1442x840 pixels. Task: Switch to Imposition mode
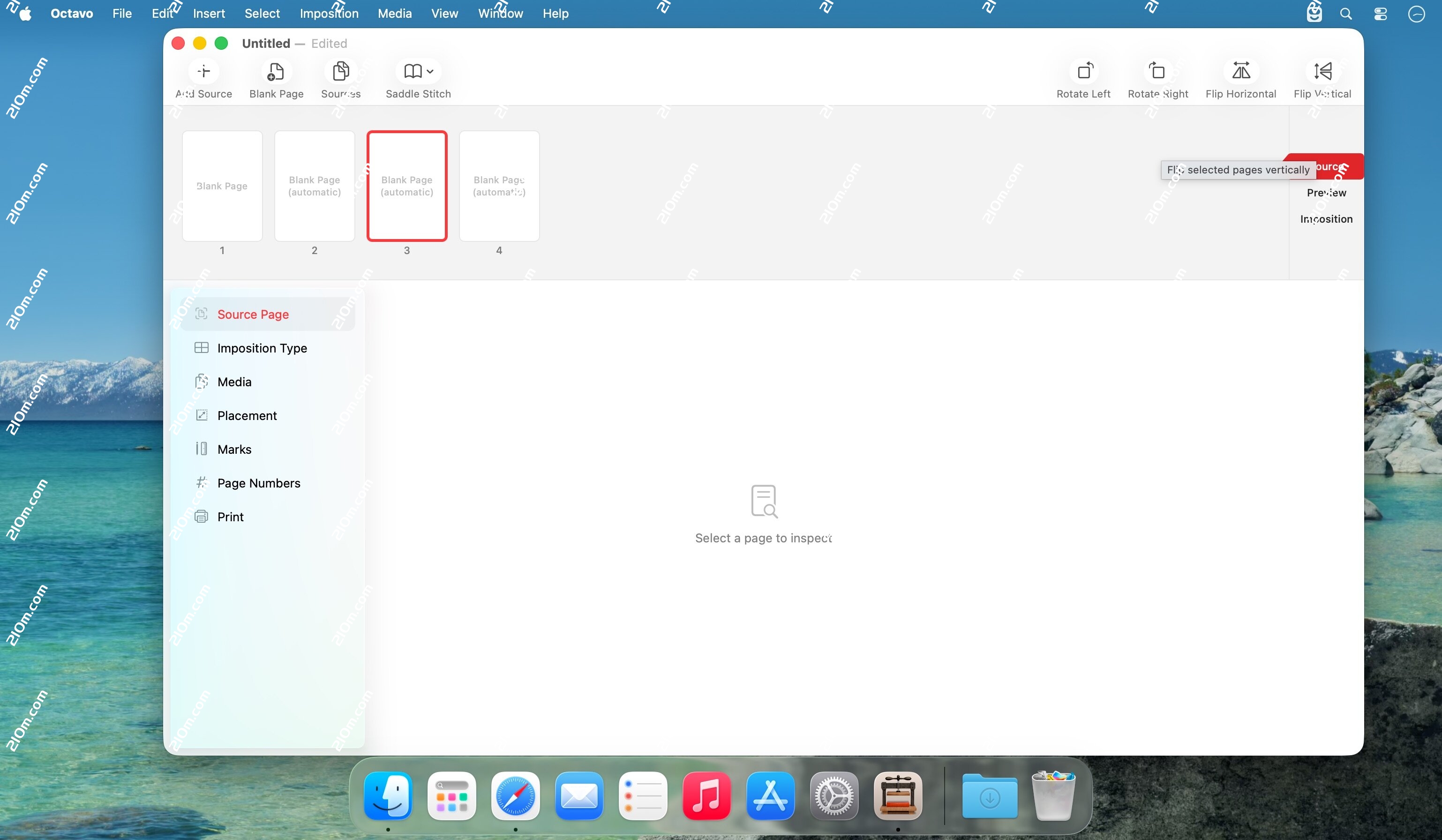click(1326, 219)
